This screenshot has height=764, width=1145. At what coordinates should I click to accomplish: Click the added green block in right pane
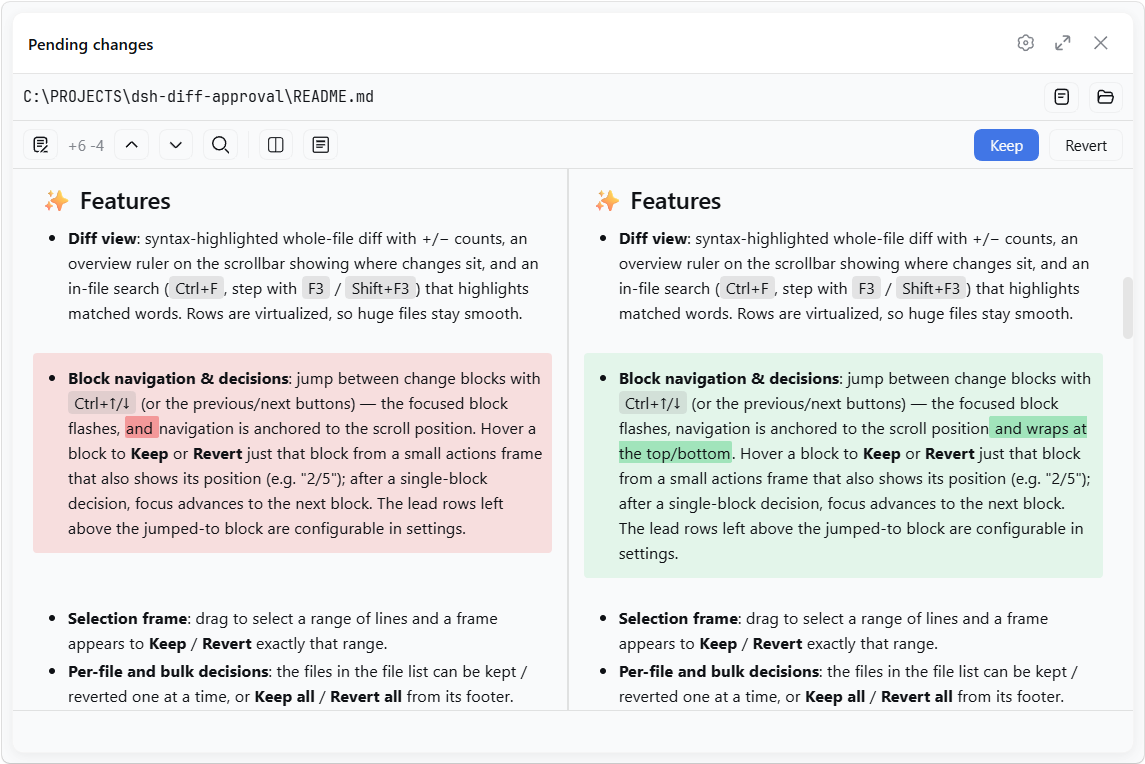(x=843, y=465)
